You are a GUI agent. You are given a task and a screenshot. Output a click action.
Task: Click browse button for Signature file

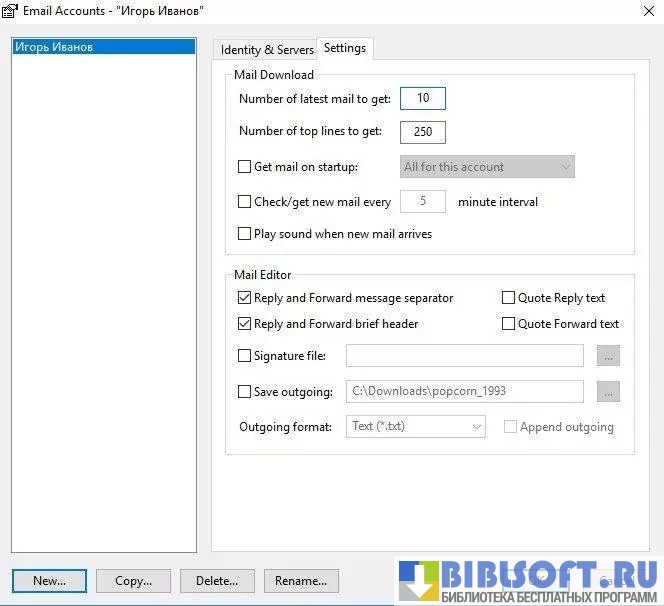coord(608,356)
